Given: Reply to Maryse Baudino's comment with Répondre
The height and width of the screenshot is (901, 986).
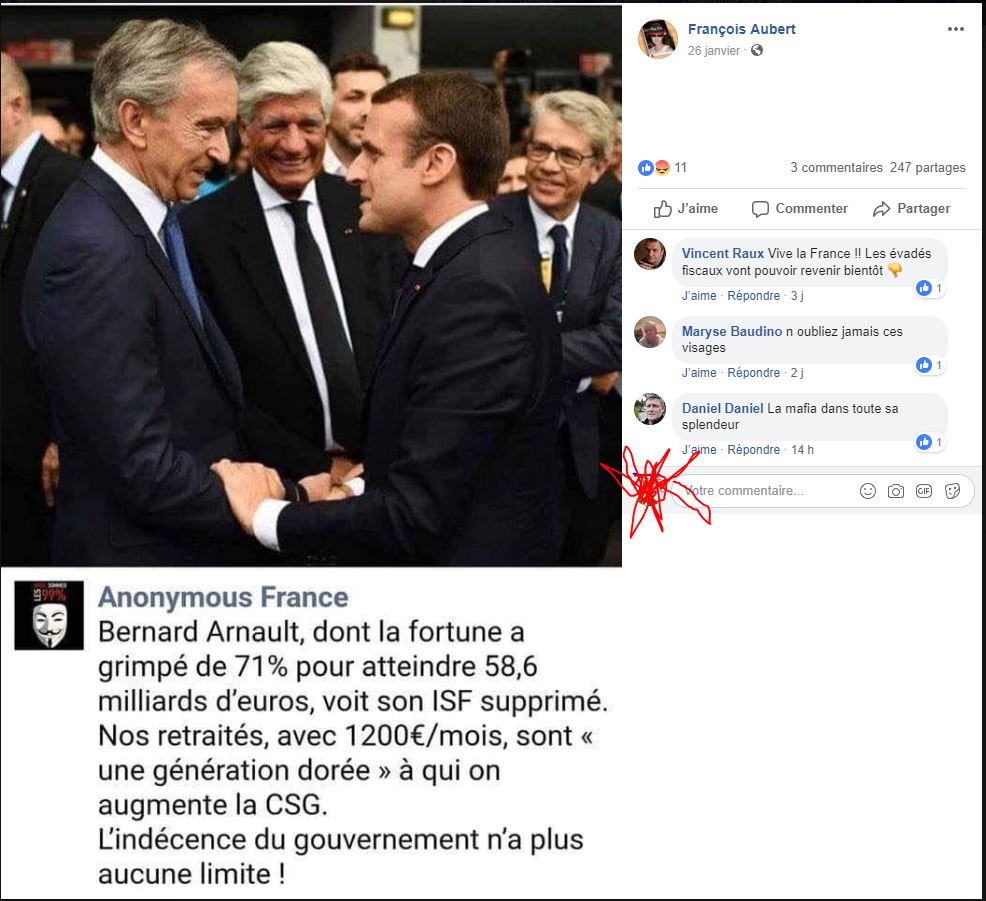Looking at the screenshot, I should click(753, 373).
